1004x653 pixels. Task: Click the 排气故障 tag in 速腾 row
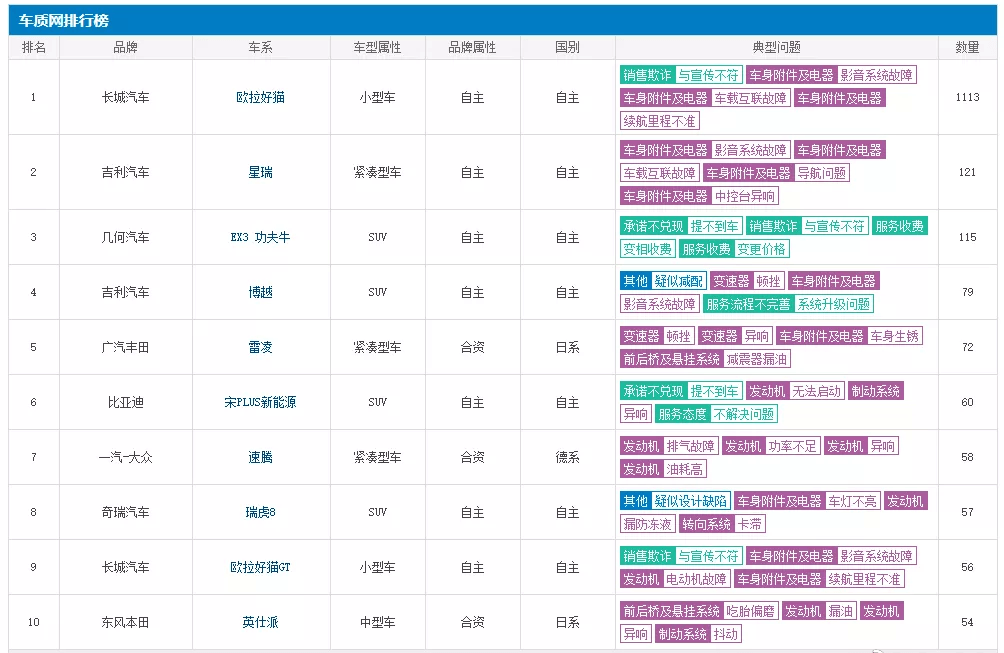(690, 446)
